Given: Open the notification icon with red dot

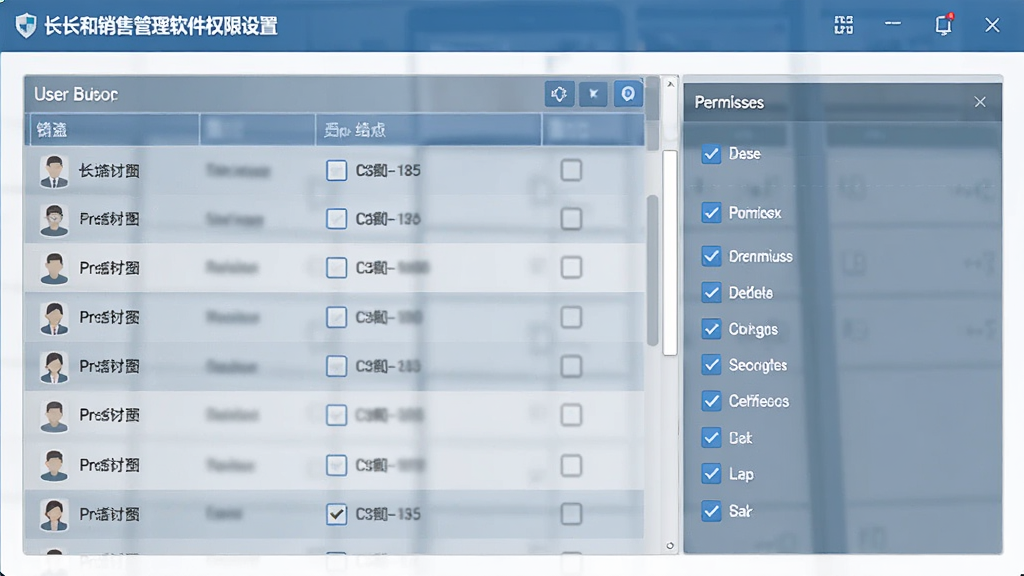Looking at the screenshot, I should (x=944, y=25).
